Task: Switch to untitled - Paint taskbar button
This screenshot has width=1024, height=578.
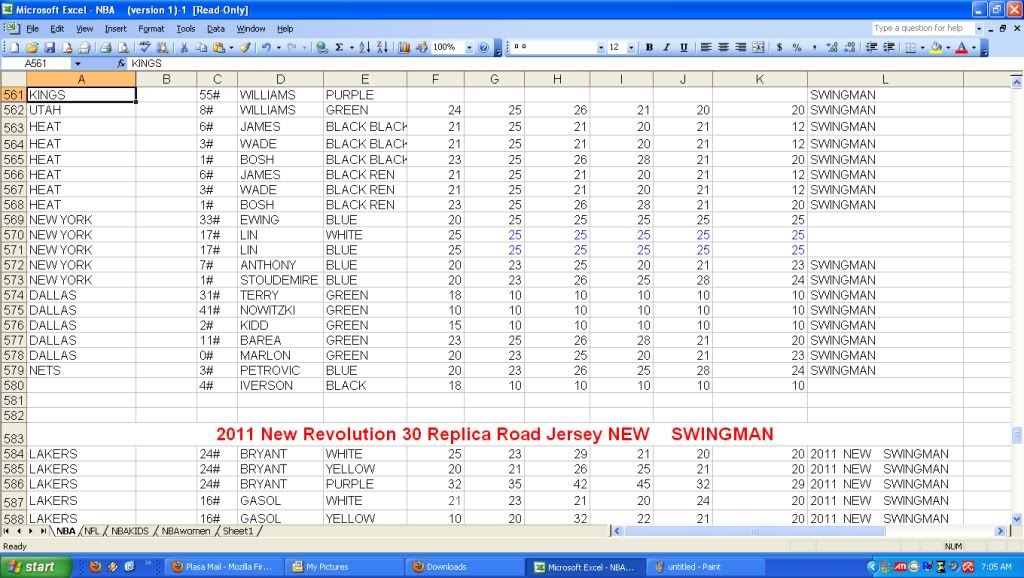Action: click(707, 567)
